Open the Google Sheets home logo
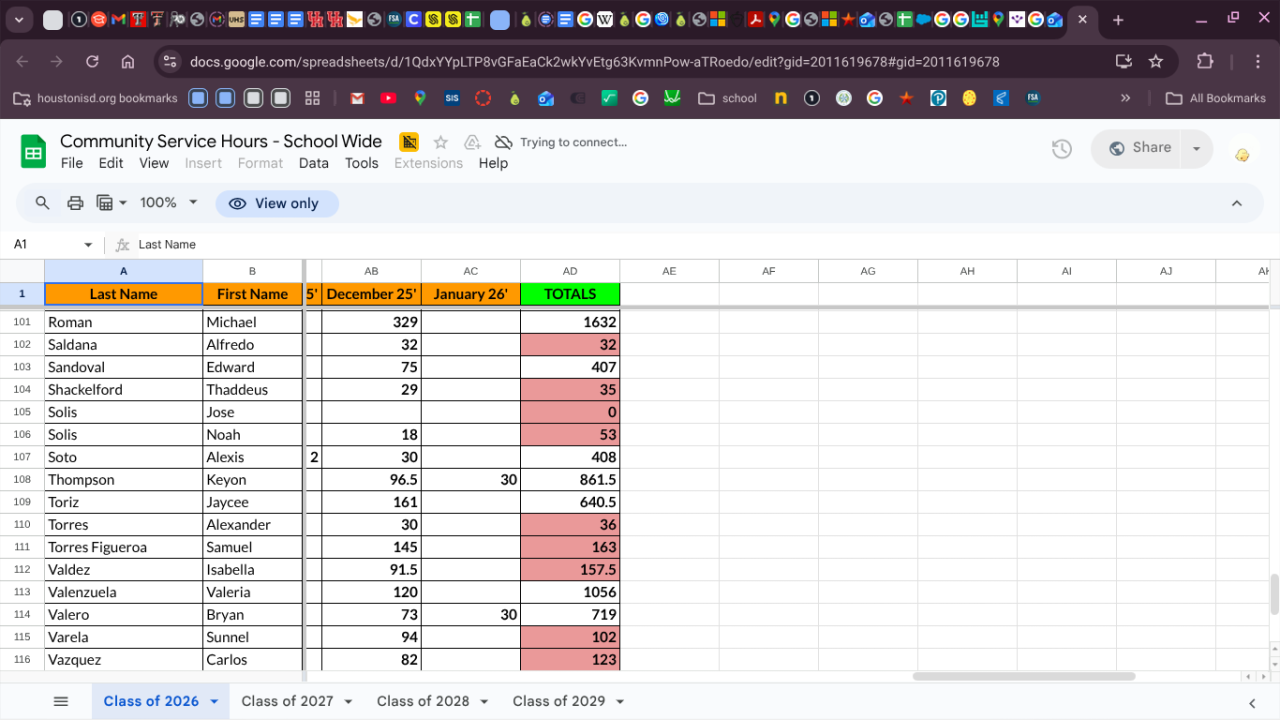This screenshot has width=1280, height=720. pyautogui.click(x=34, y=152)
